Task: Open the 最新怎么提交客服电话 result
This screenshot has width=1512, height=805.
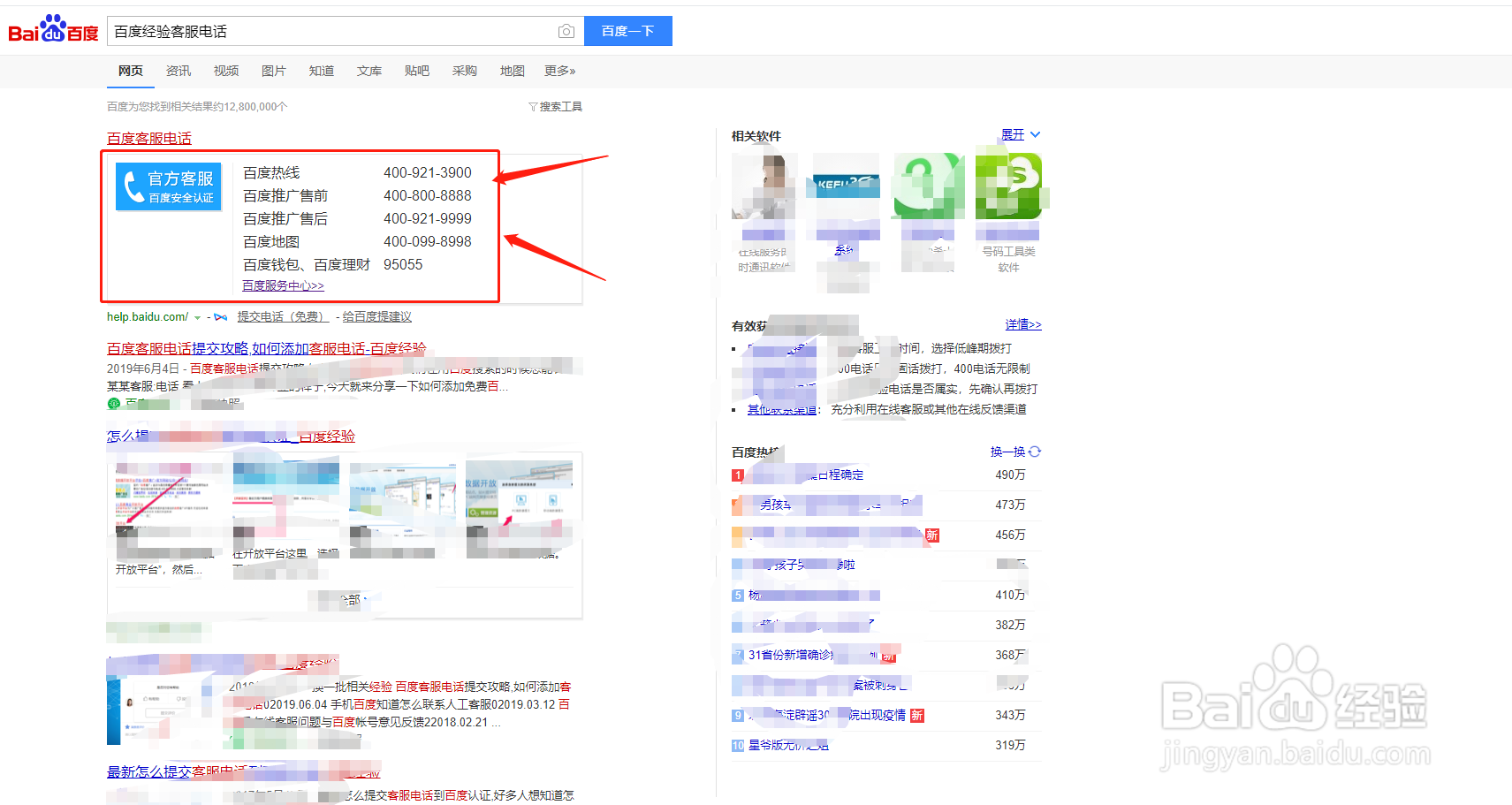Action: click(243, 771)
